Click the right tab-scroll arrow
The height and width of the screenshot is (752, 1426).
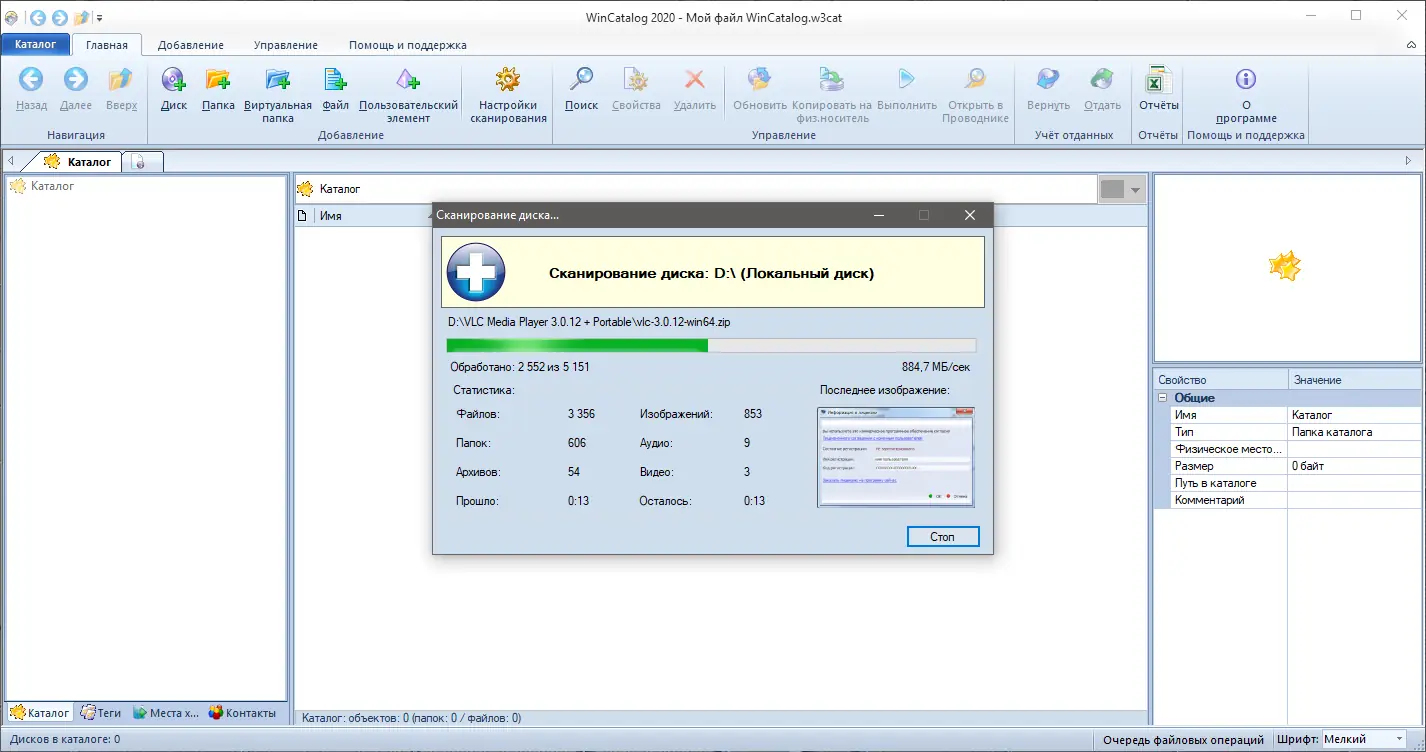tap(1409, 161)
